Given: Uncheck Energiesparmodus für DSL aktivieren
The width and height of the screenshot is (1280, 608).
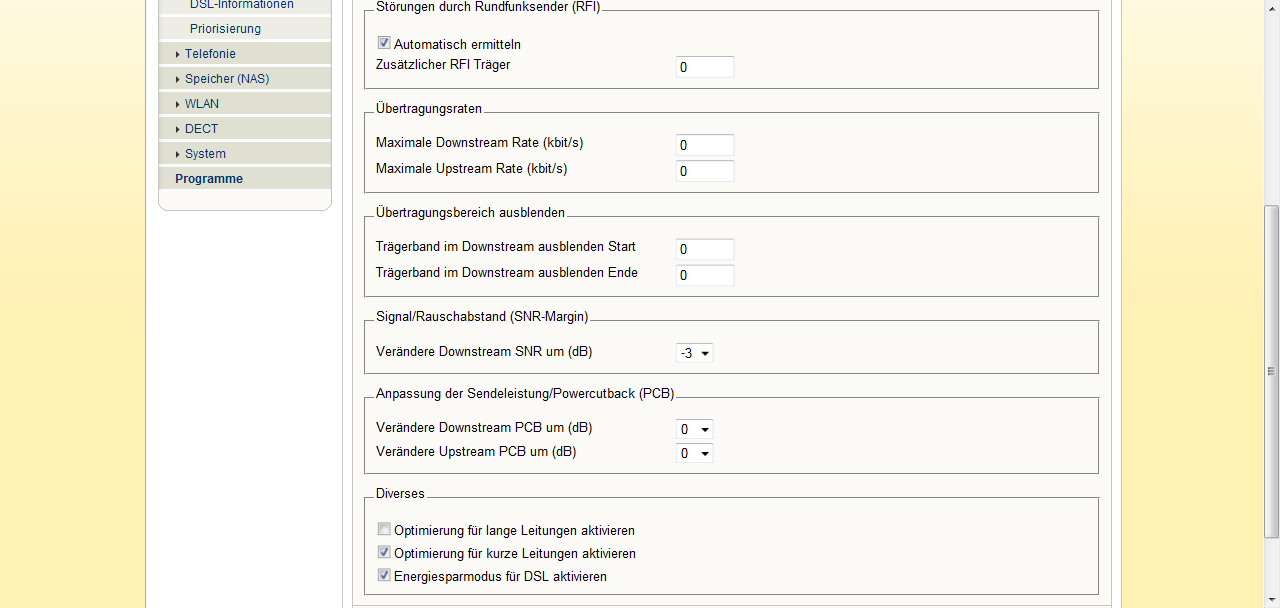Looking at the screenshot, I should 384,576.
